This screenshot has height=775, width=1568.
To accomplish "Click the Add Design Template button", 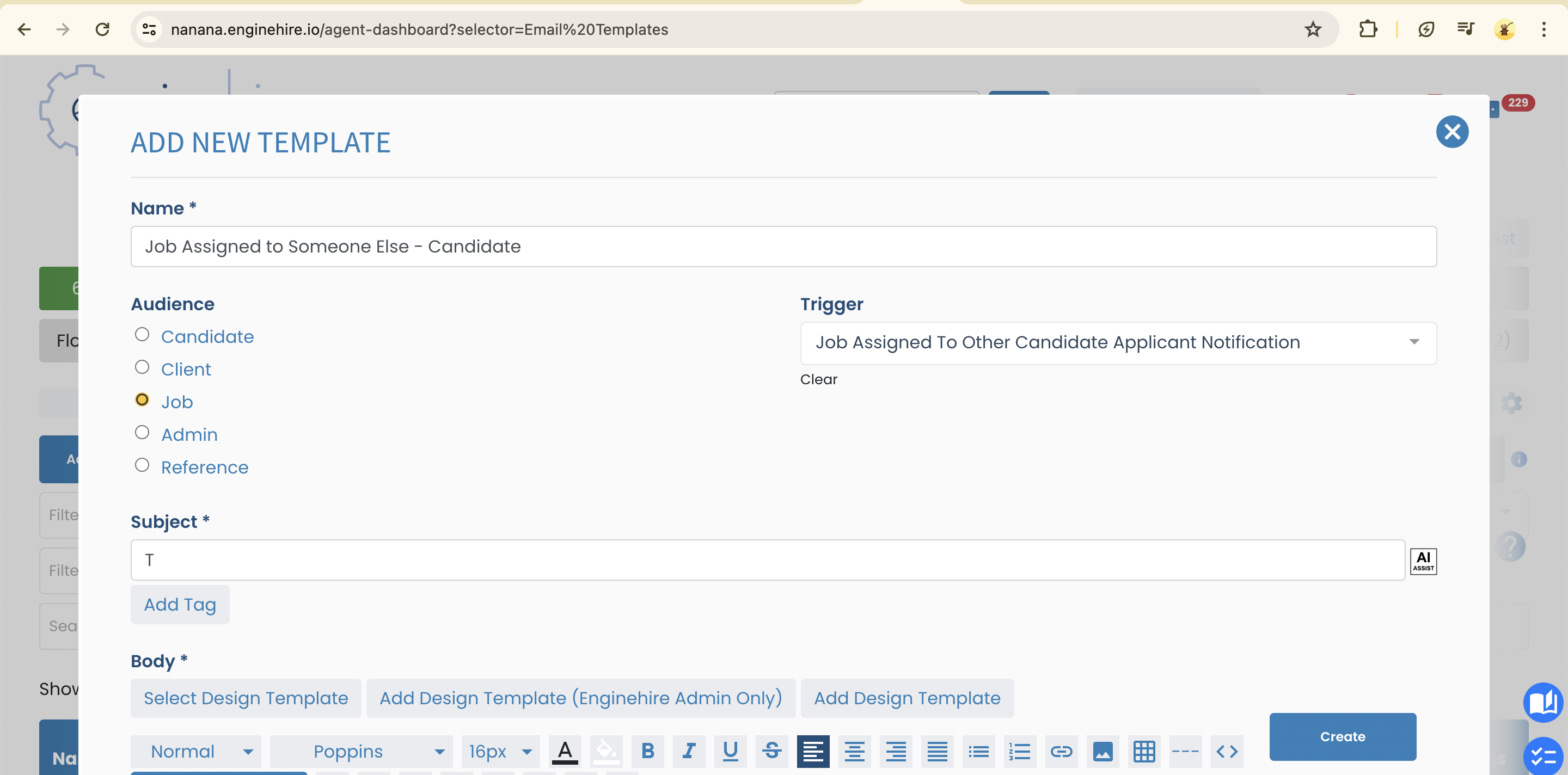I will point(907,698).
